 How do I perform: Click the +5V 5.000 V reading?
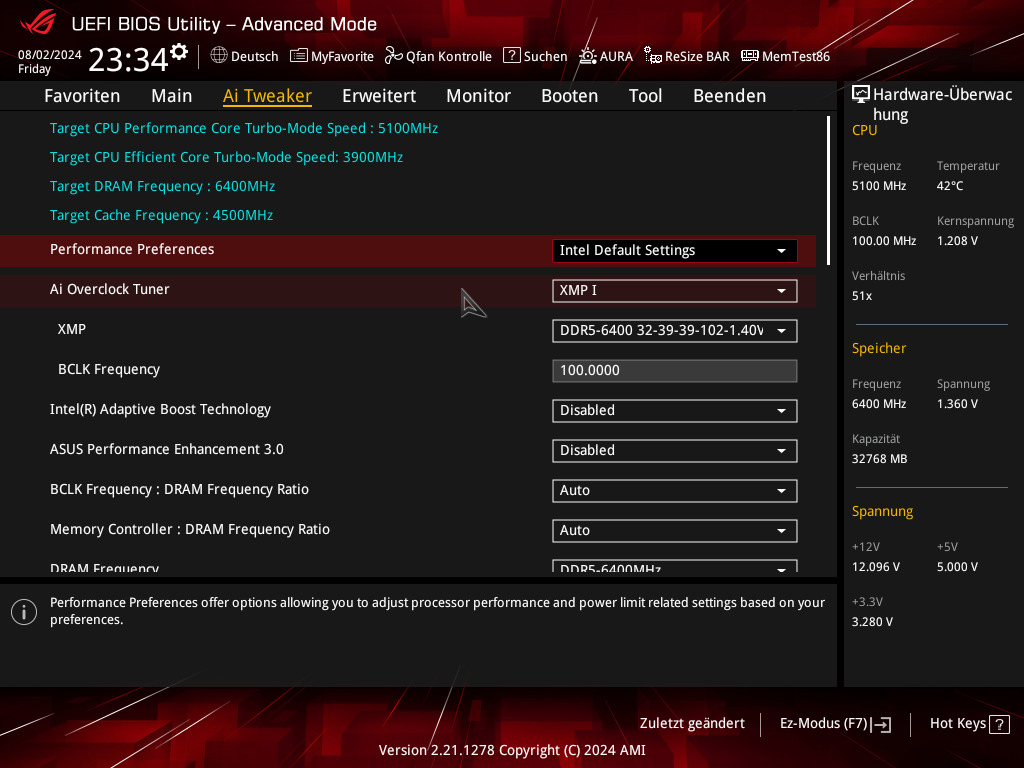[x=957, y=567]
